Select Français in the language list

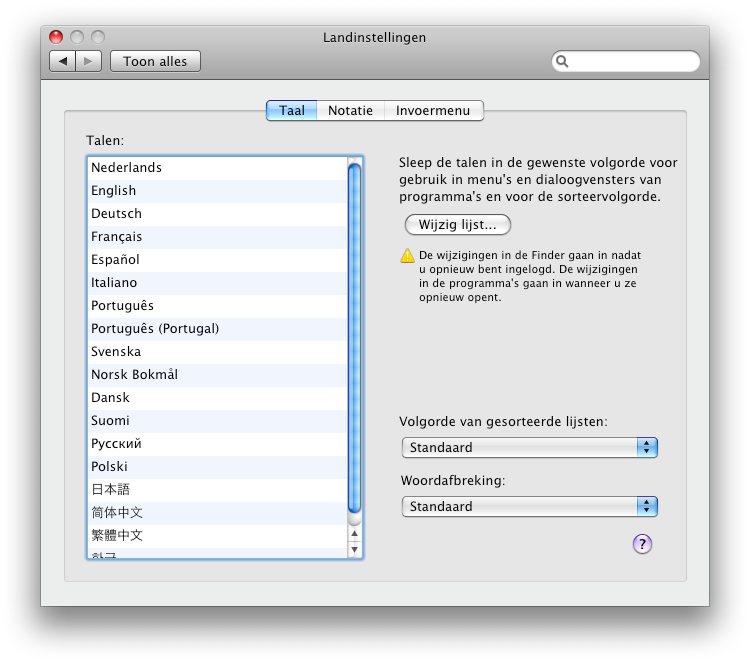pyautogui.click(x=218, y=237)
